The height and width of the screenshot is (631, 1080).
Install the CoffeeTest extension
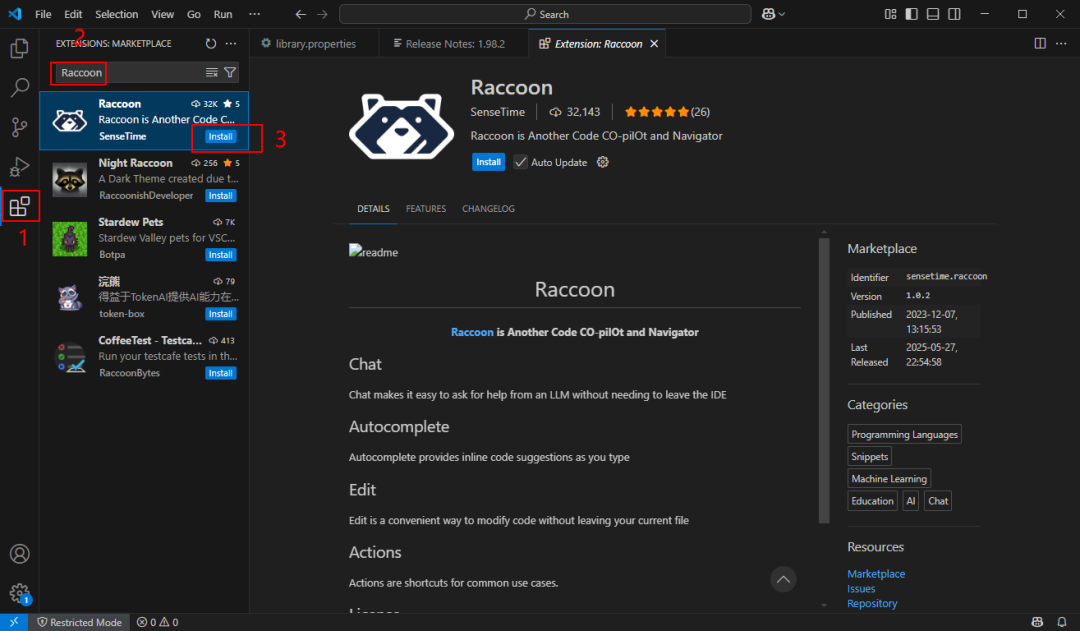[x=220, y=373]
